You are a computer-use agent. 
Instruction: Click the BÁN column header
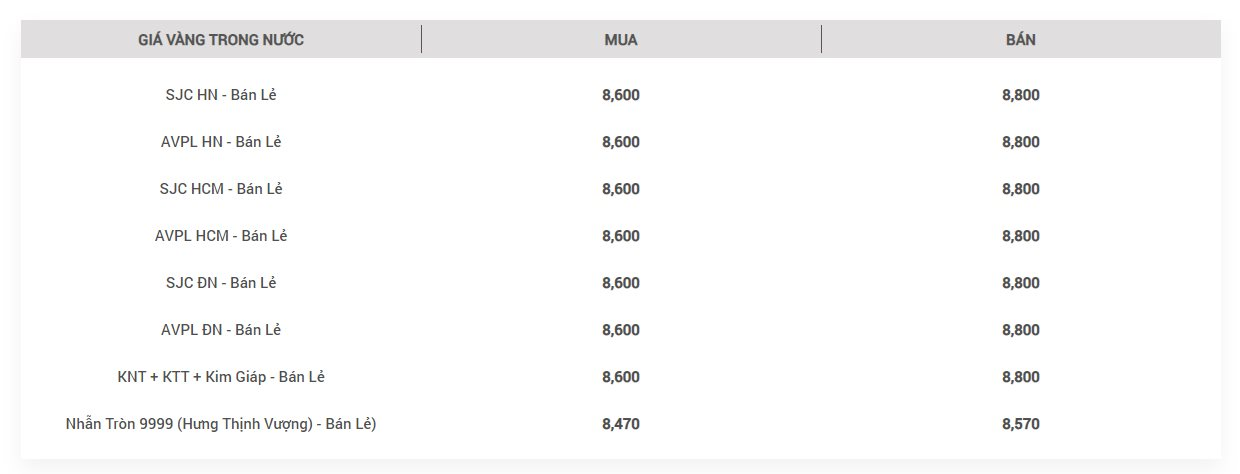point(1021,40)
